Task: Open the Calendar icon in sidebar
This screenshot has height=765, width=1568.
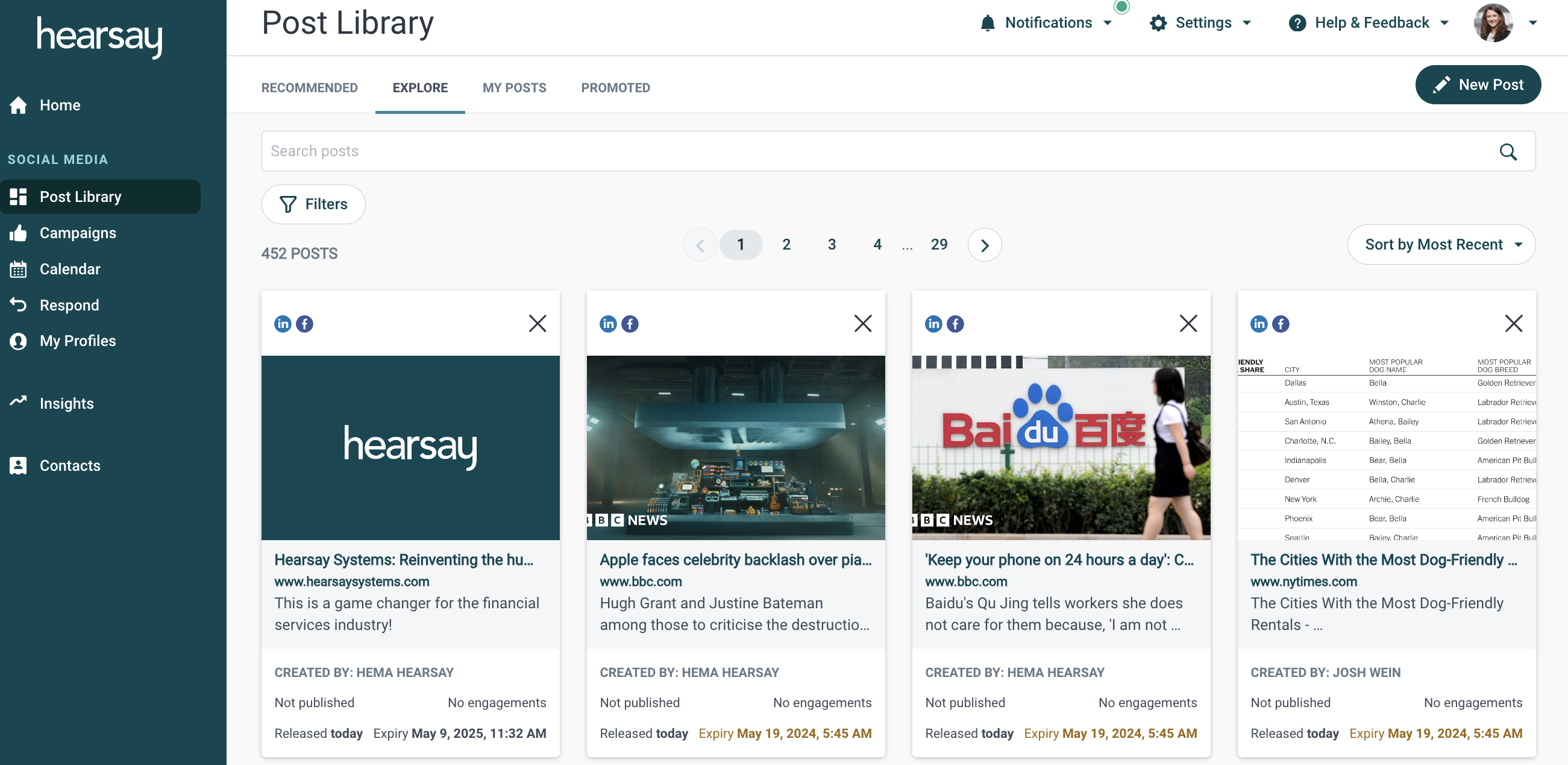Action: pos(18,269)
